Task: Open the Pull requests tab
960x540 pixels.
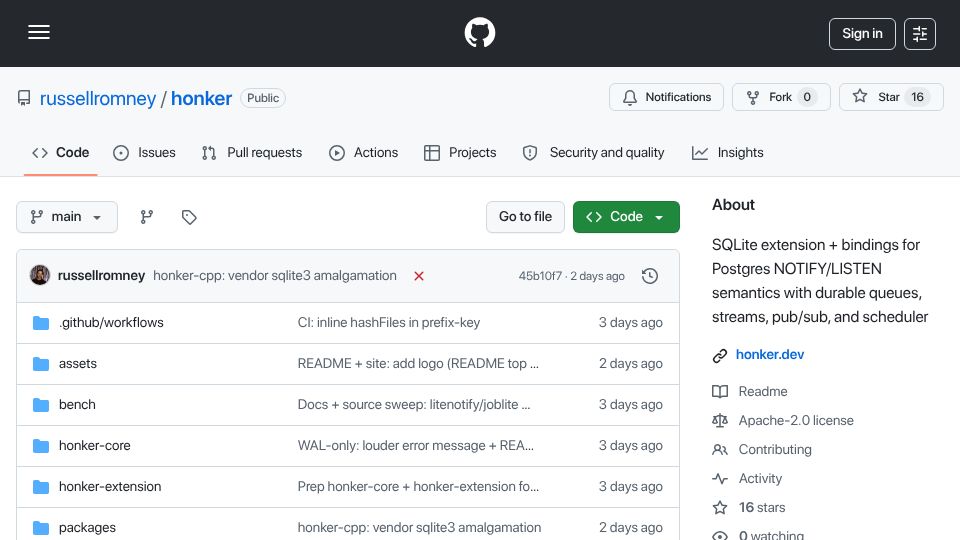Action: (252, 152)
